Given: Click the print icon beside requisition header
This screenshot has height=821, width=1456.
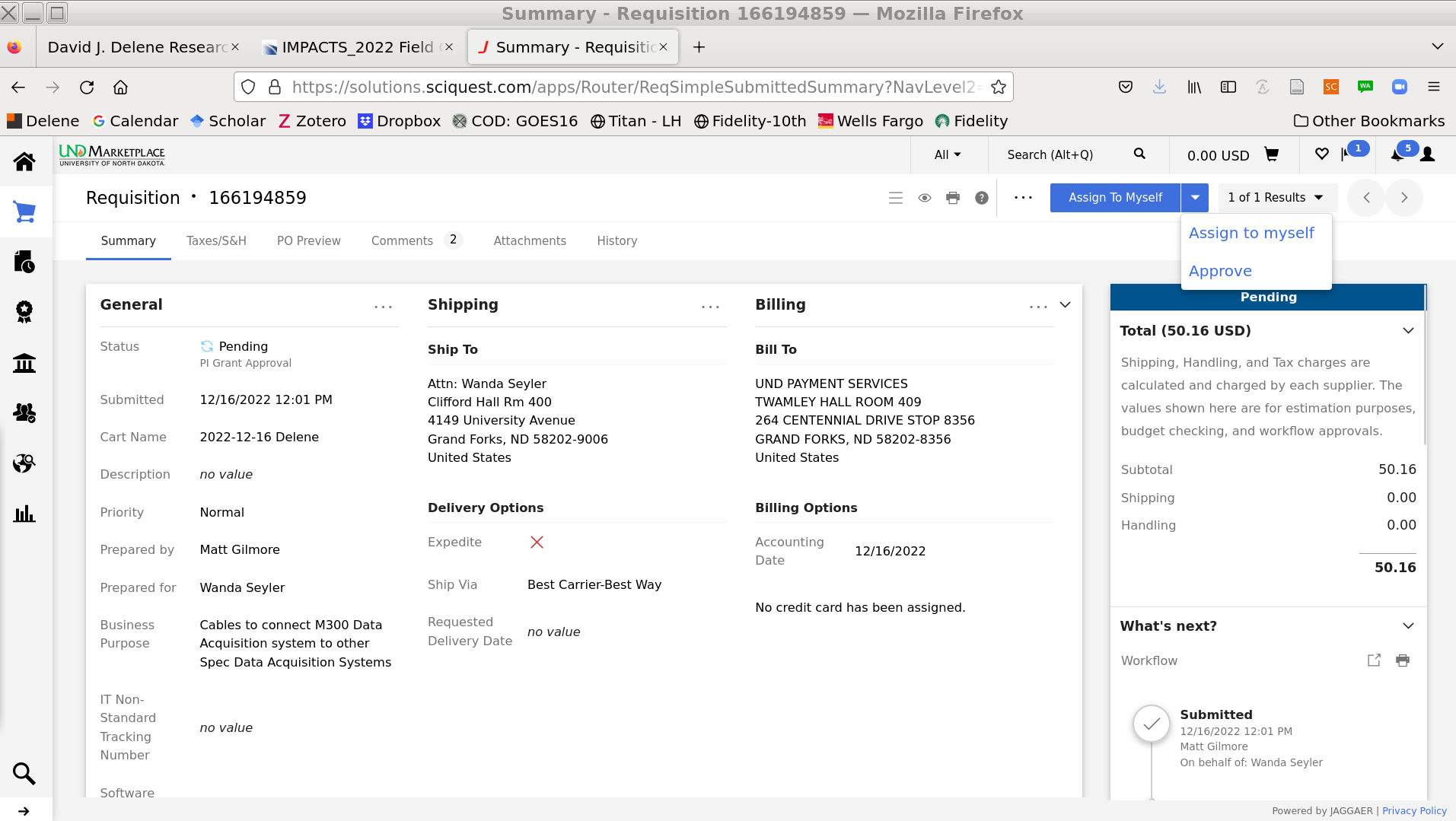Looking at the screenshot, I should tap(953, 198).
